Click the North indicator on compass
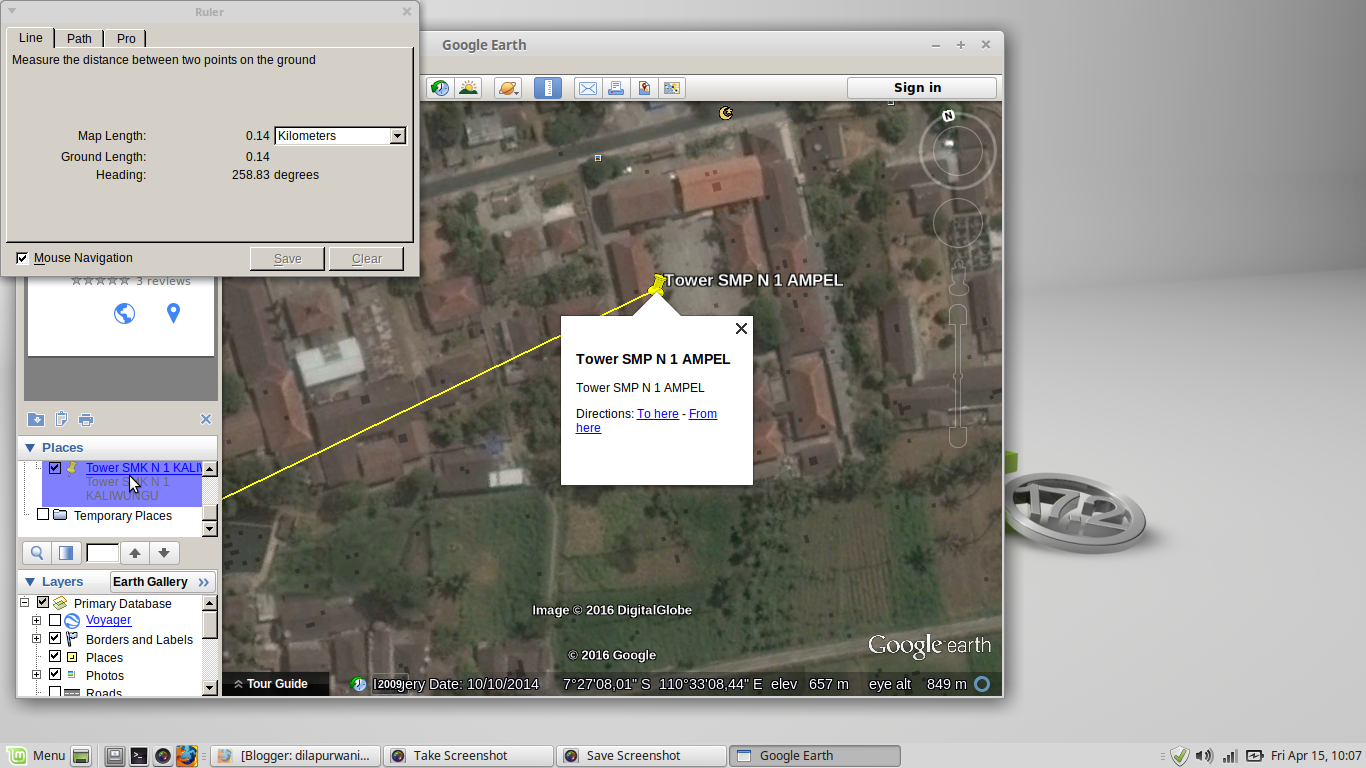1366x768 pixels. tap(948, 116)
